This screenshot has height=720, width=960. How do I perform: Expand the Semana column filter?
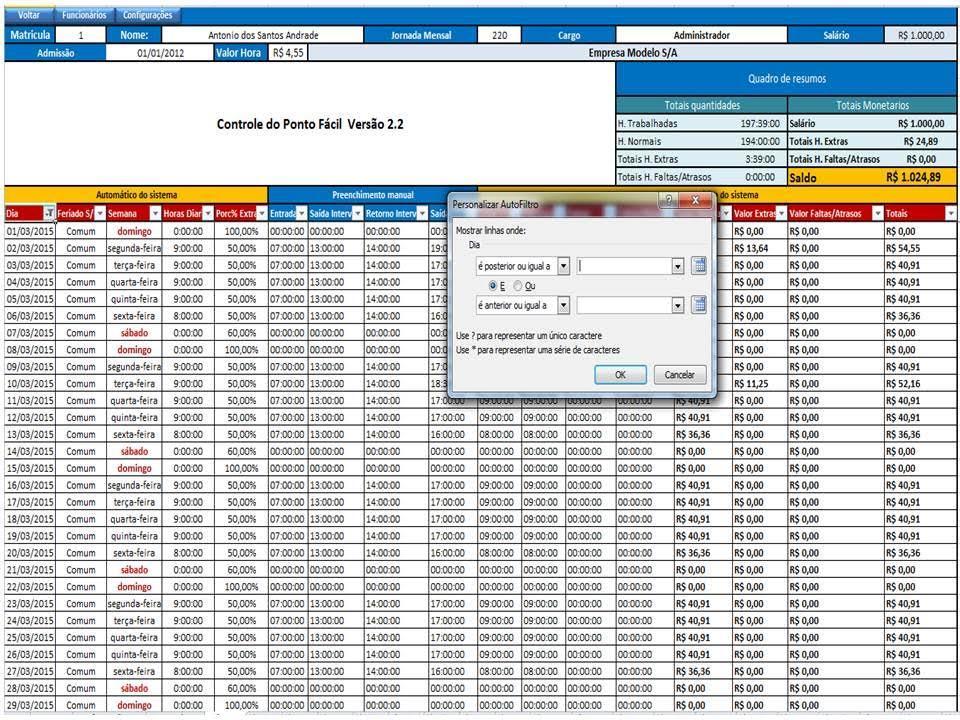click(x=156, y=213)
